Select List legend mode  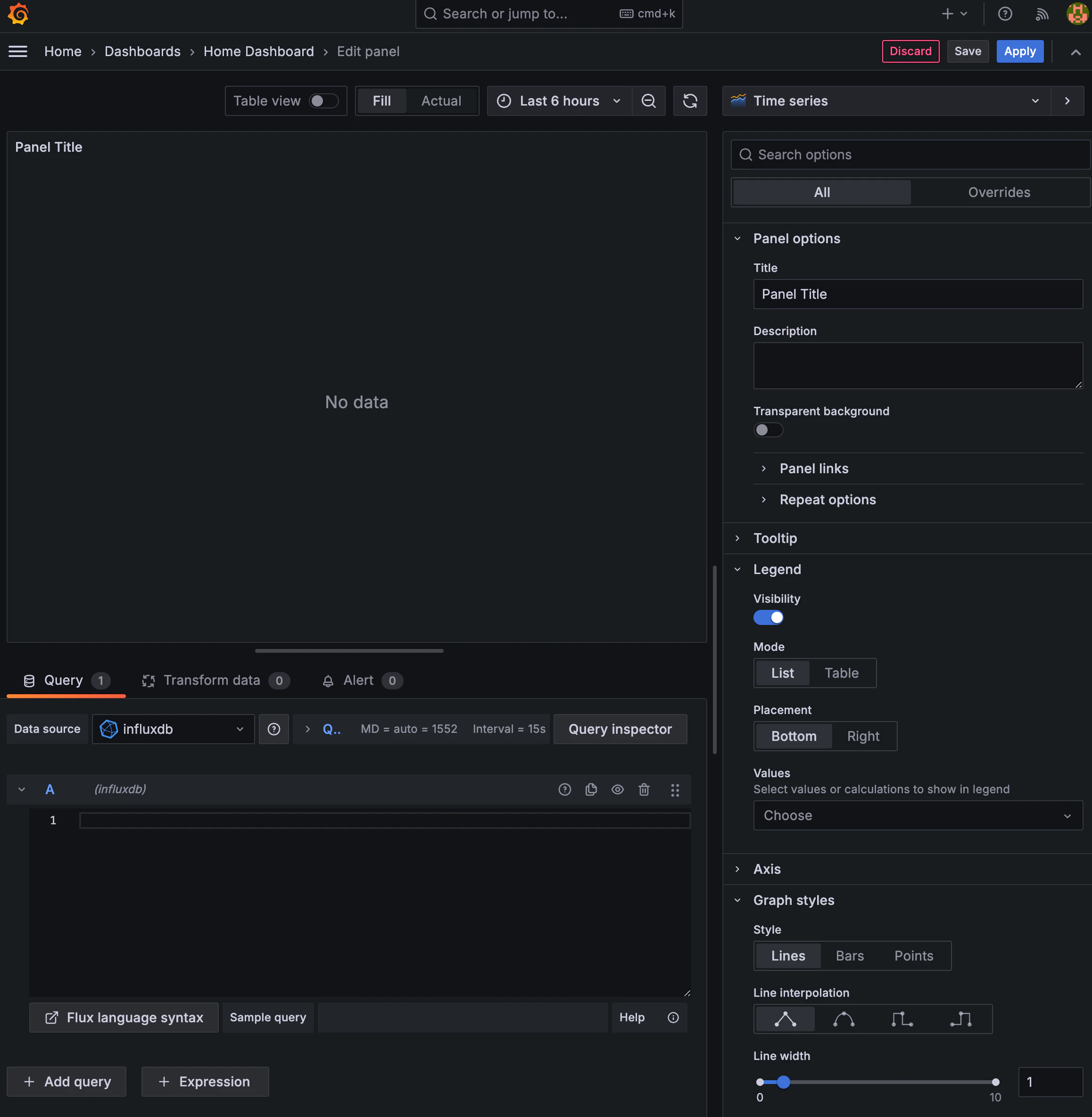[782, 673]
